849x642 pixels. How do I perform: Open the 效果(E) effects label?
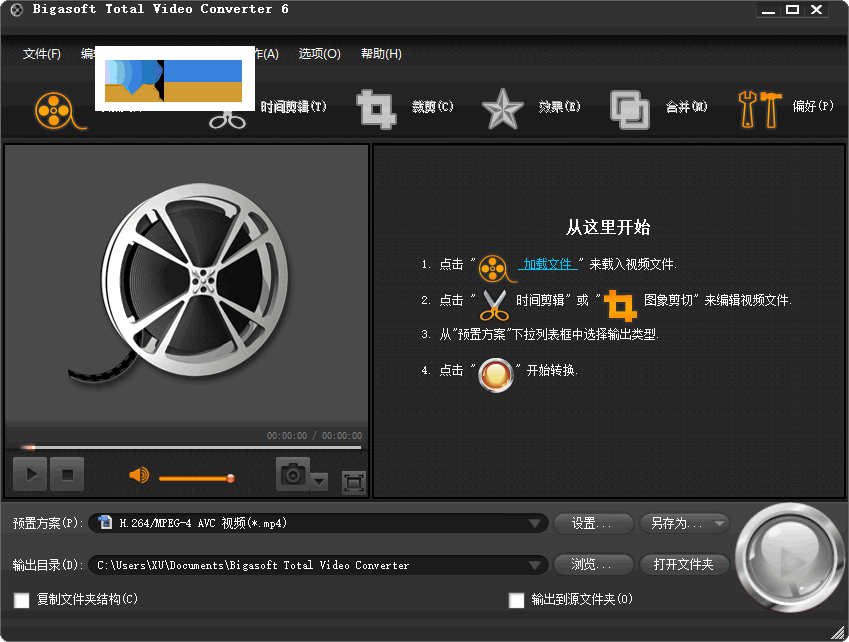coord(559,107)
